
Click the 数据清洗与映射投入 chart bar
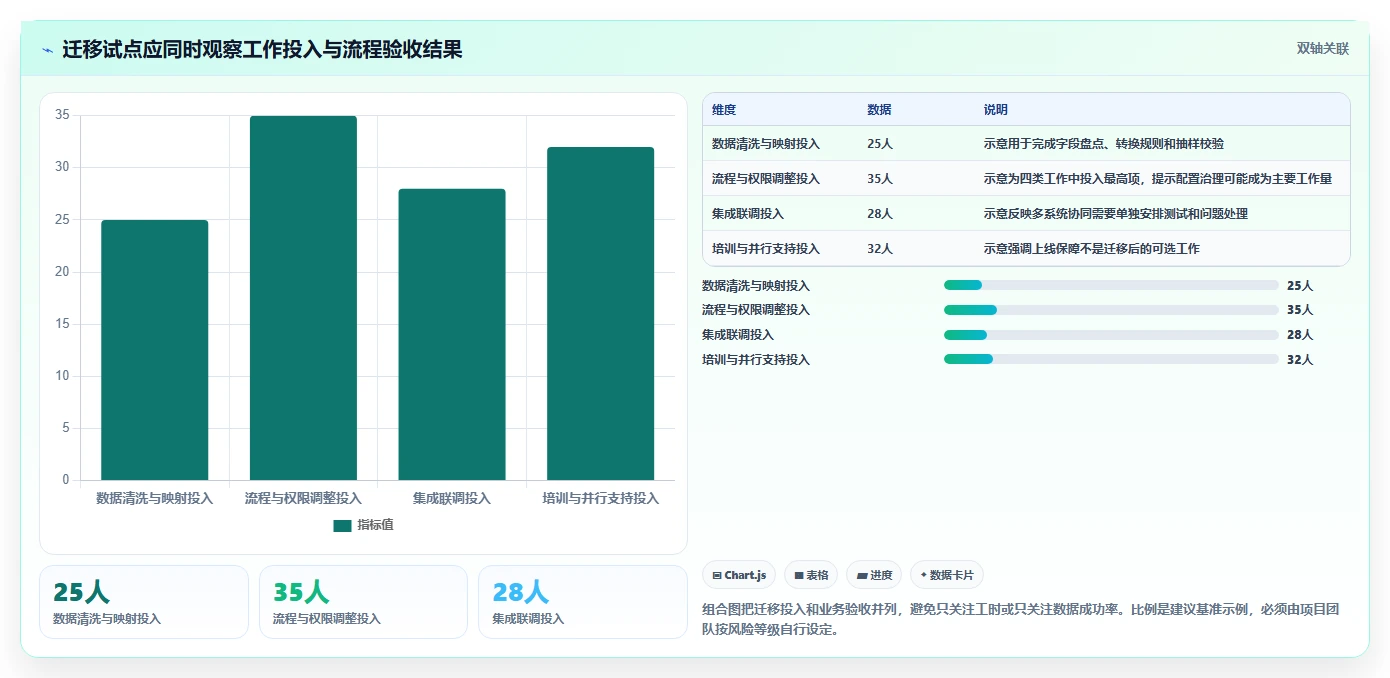tap(155, 350)
